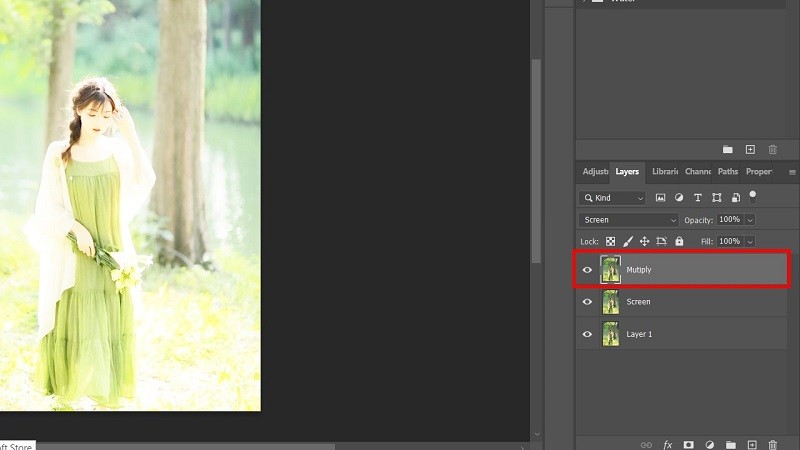The image size is (800, 450).
Task: Create new layer icon in Layers panel
Action: point(752,445)
